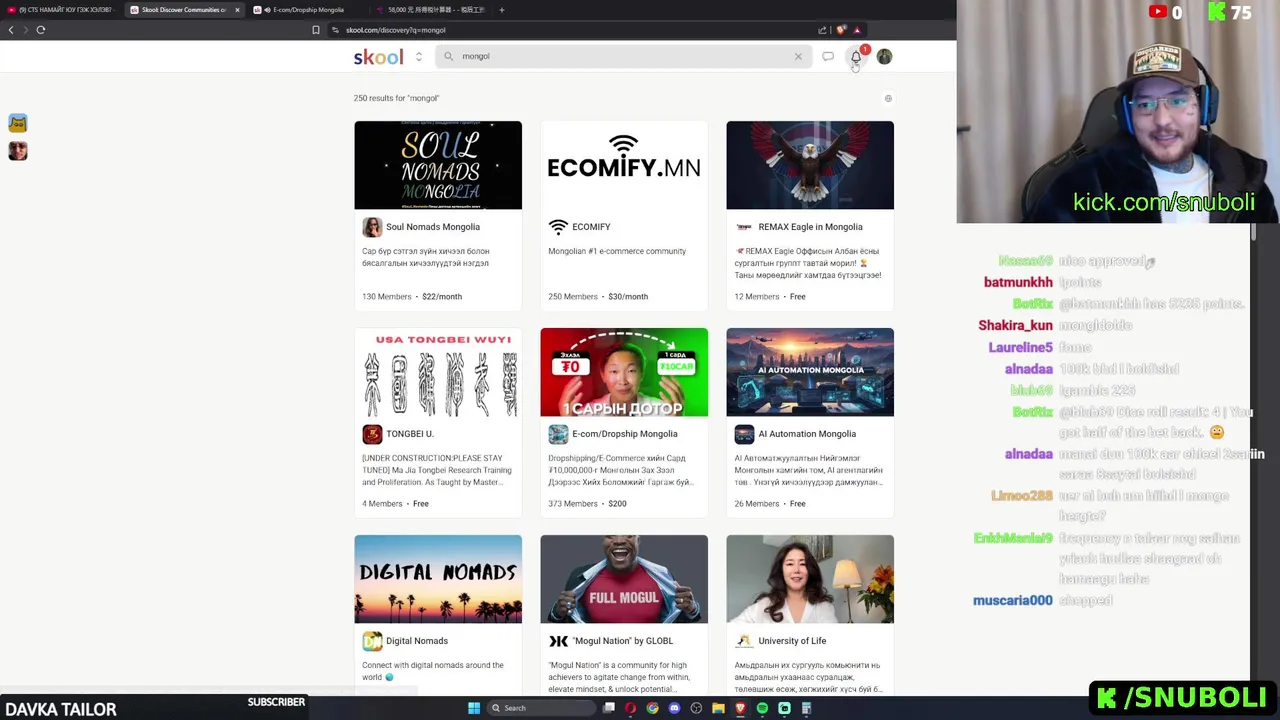Open the REMAX eagle cover image

(810, 165)
